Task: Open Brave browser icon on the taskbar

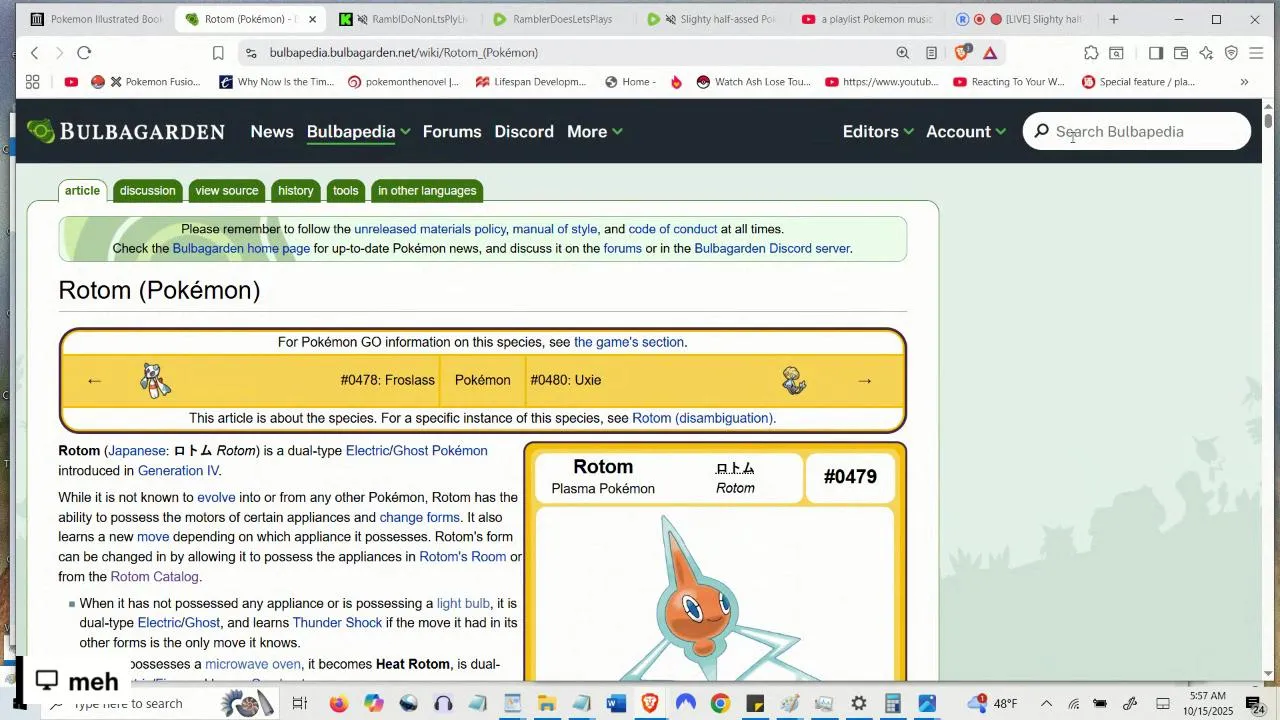Action: tap(650, 704)
